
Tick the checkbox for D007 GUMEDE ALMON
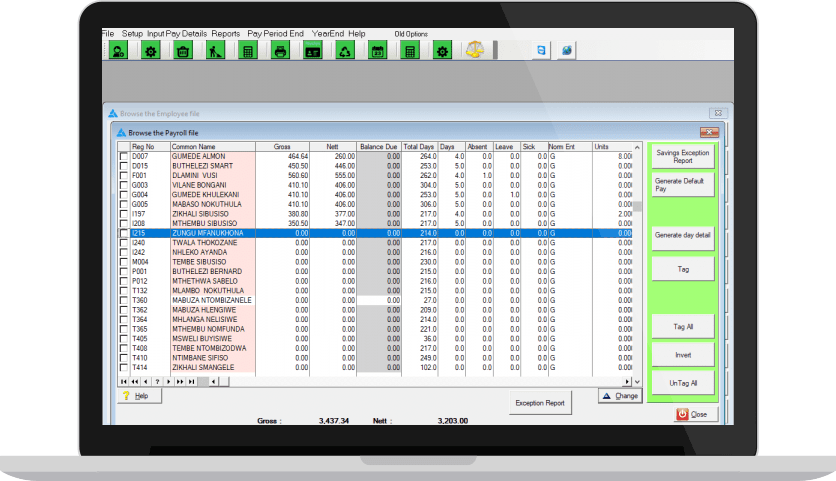click(x=124, y=156)
